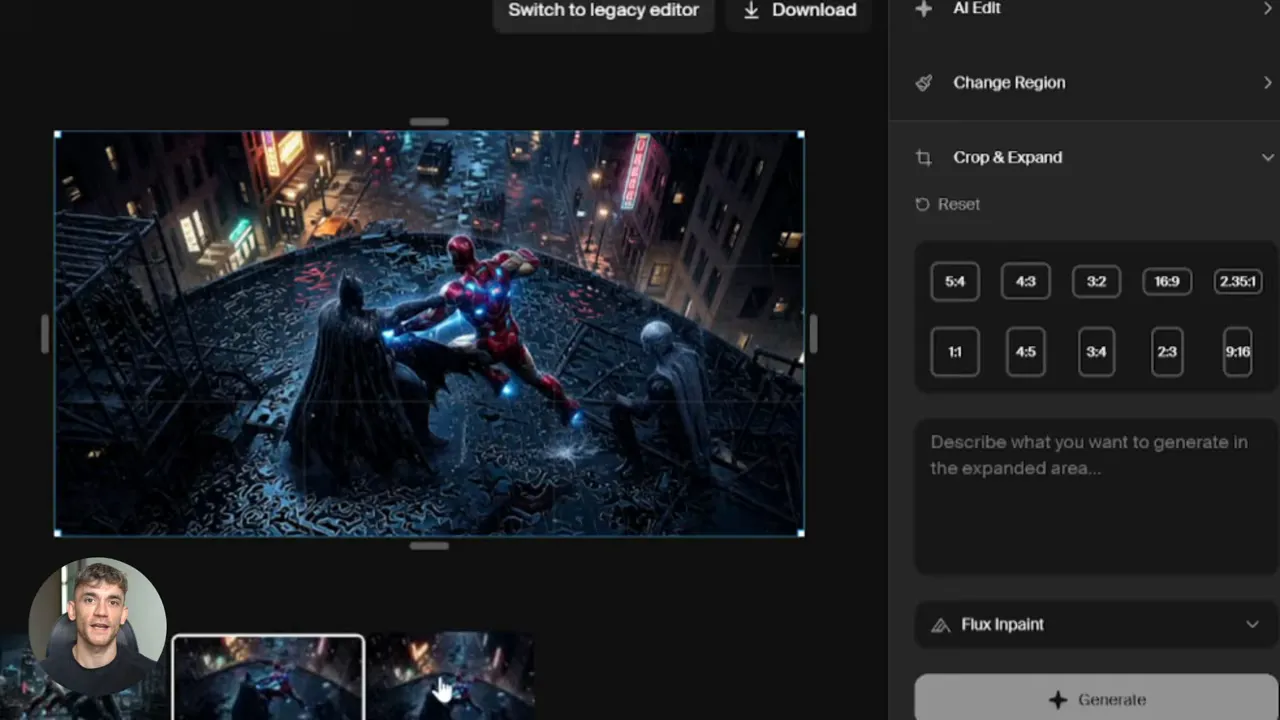Click the Generate button

point(1096,699)
